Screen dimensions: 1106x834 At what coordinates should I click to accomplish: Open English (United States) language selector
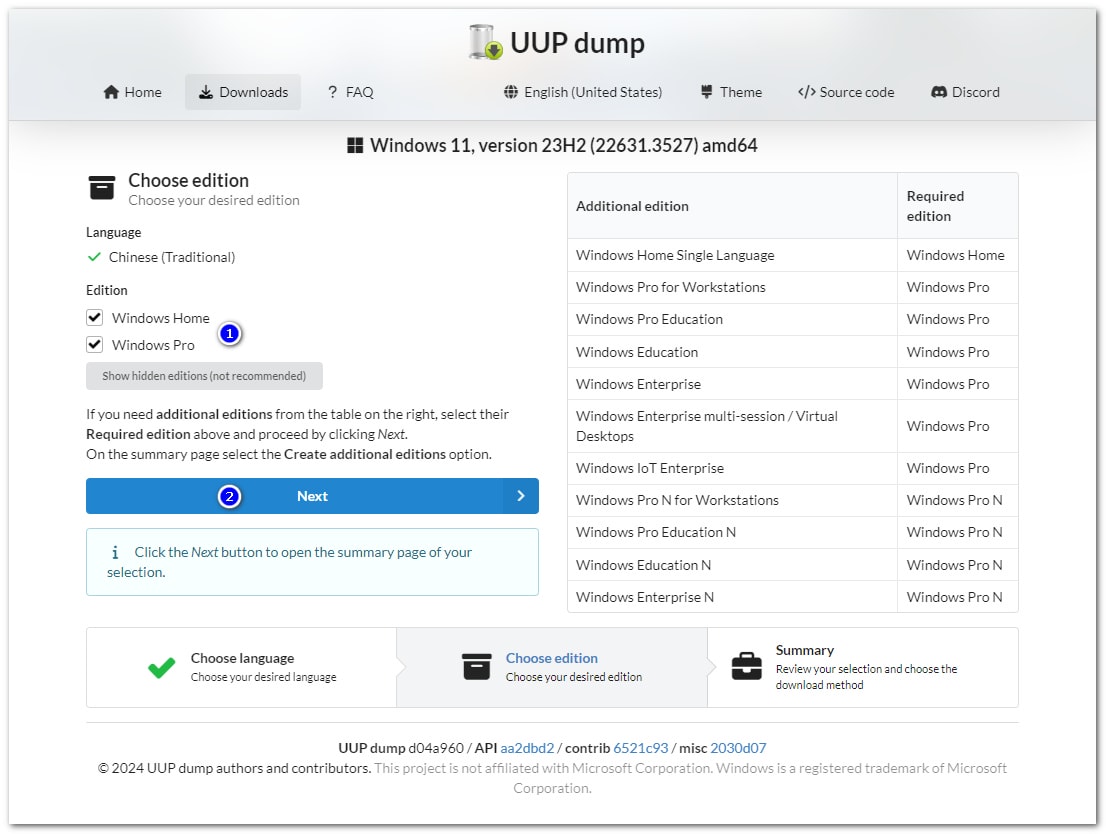(583, 92)
